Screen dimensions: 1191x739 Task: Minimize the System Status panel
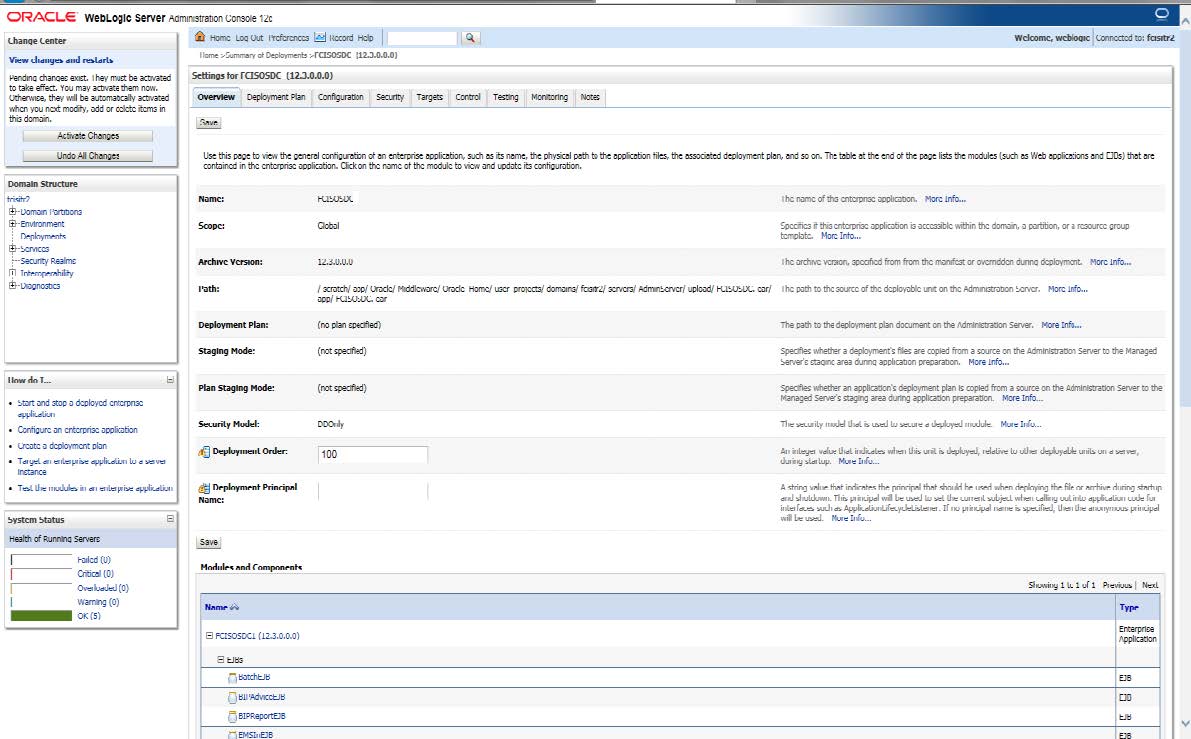pyautogui.click(x=170, y=519)
